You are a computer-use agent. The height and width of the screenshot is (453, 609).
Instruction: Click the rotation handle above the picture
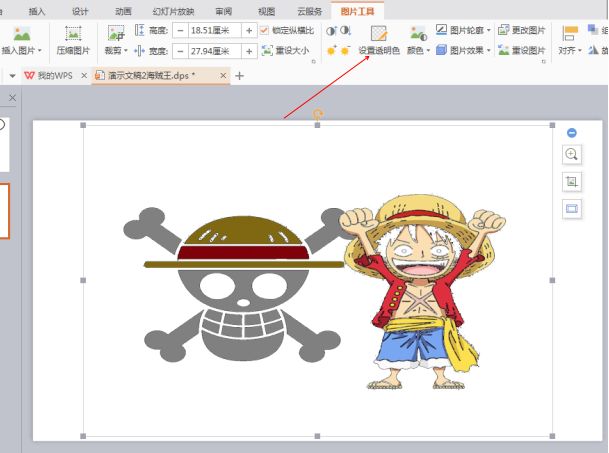318,114
